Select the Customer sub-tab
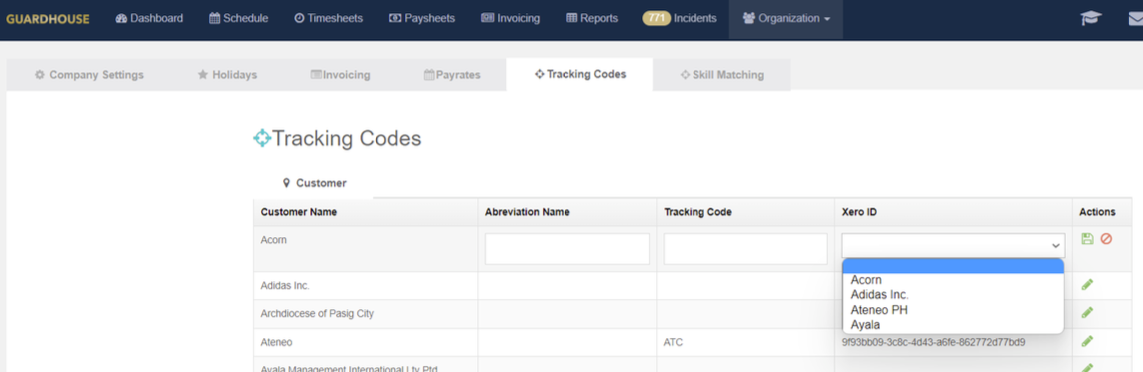 (x=314, y=183)
